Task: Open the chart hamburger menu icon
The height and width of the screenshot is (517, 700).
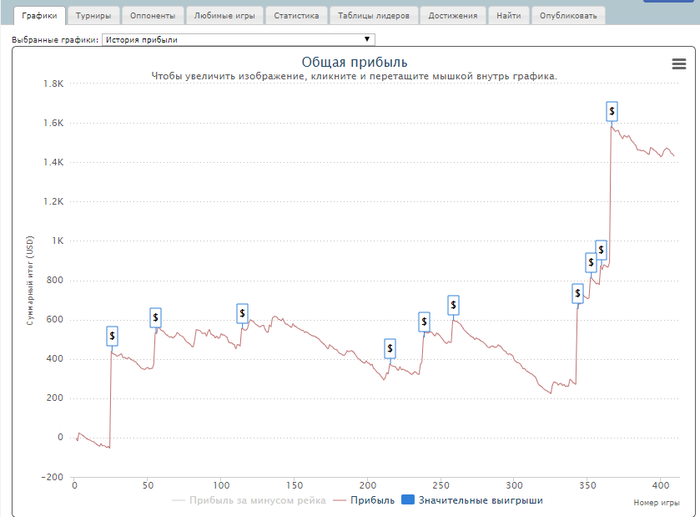Action: tap(679, 64)
